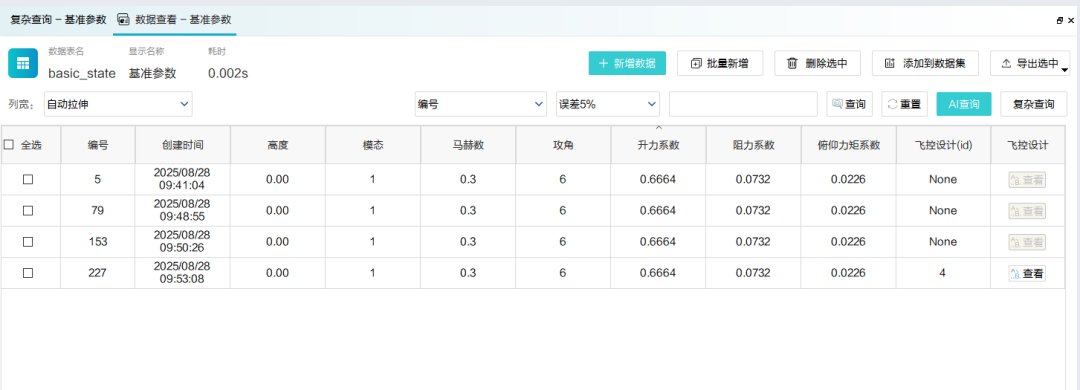Toggle the 全选 select-all checkbox
This screenshot has height=390, width=1080.
9,145
